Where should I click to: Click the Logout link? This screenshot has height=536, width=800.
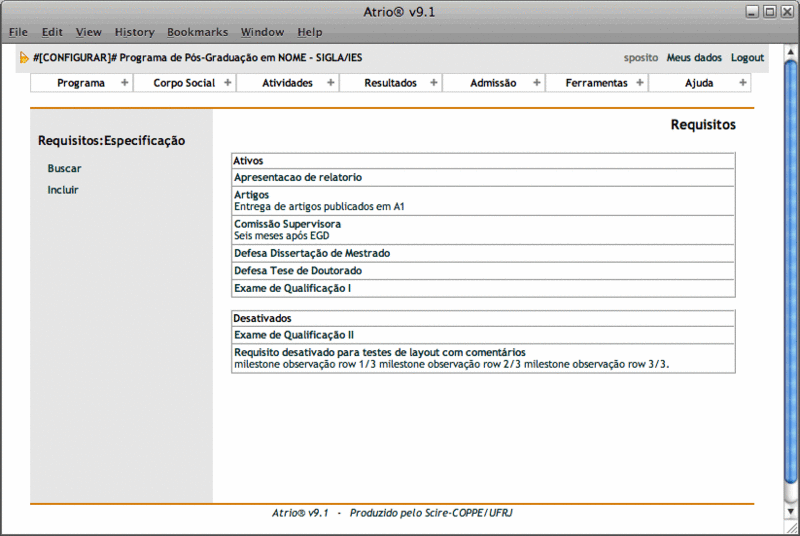747,58
